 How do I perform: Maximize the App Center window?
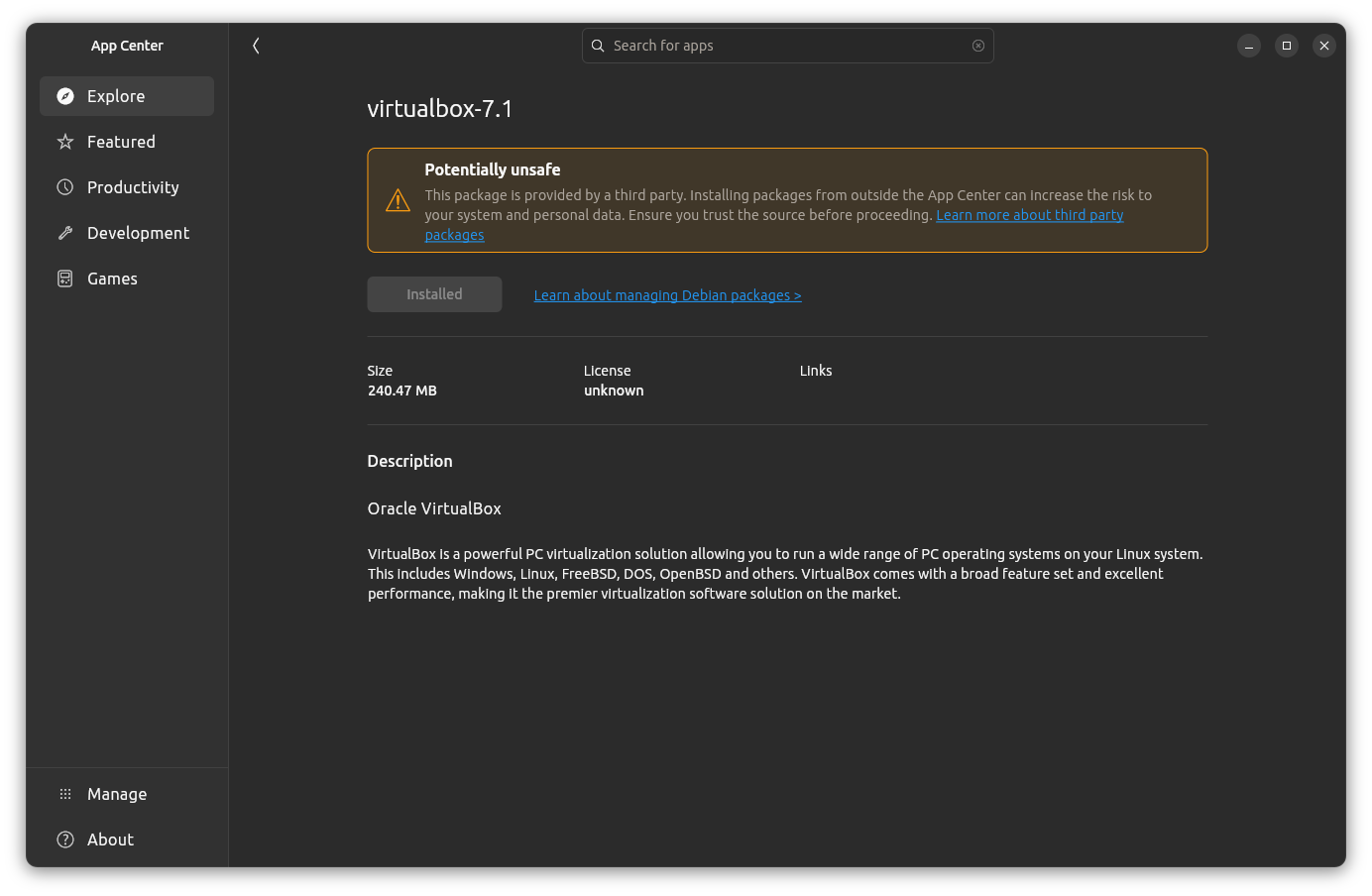tap(1287, 46)
